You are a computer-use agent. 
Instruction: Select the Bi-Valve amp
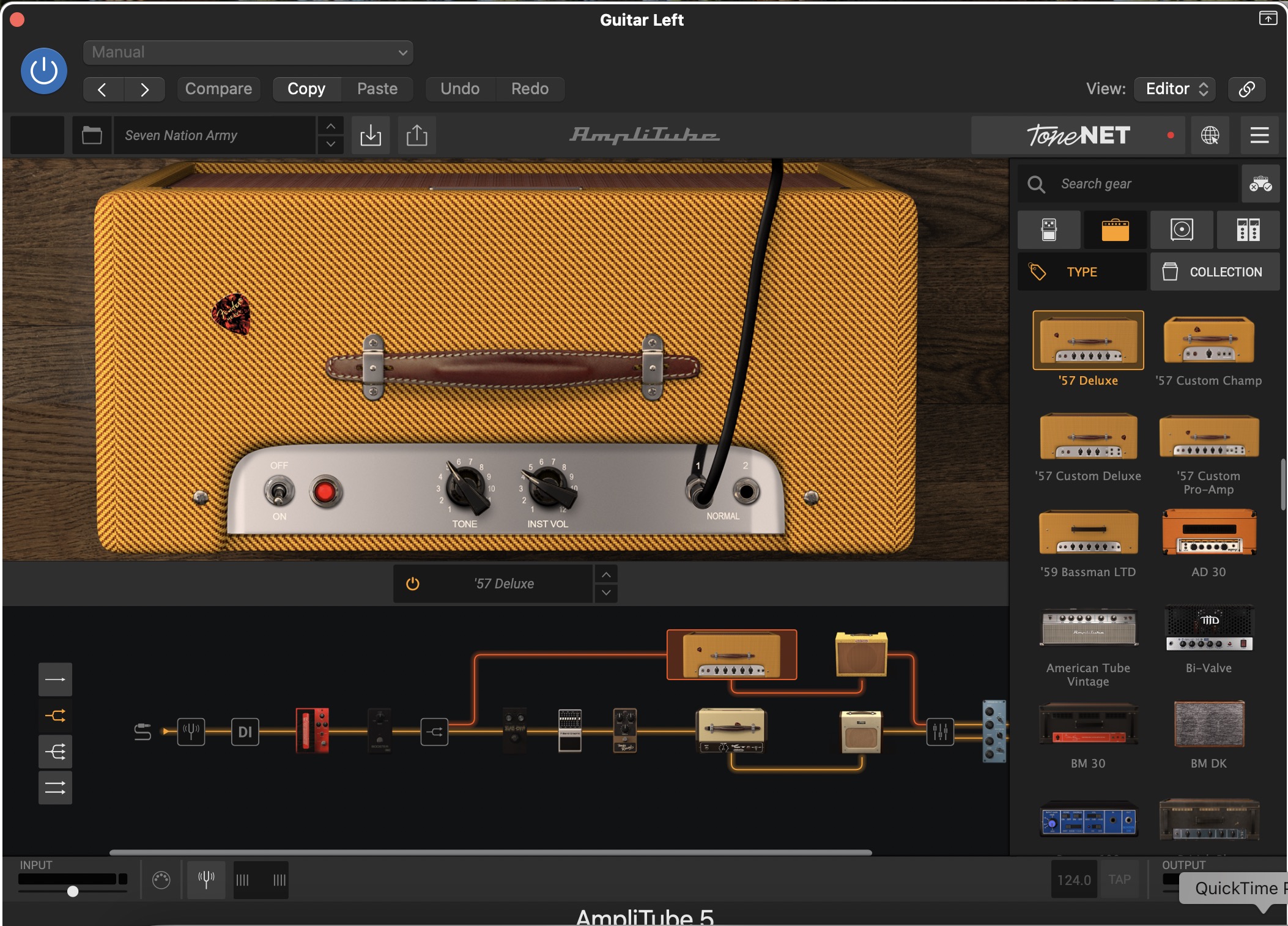(x=1208, y=628)
